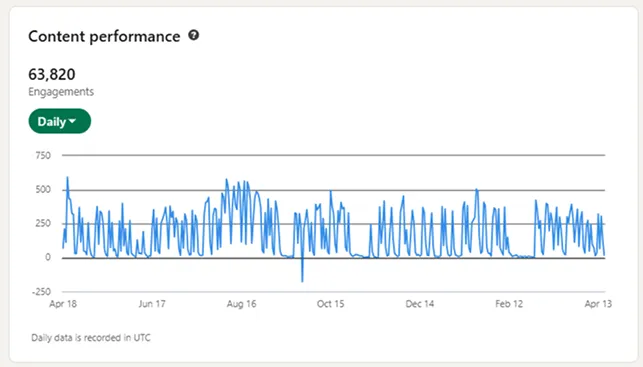Click the 63,820 engagements total
The width and height of the screenshot is (643, 367).
click(52, 74)
